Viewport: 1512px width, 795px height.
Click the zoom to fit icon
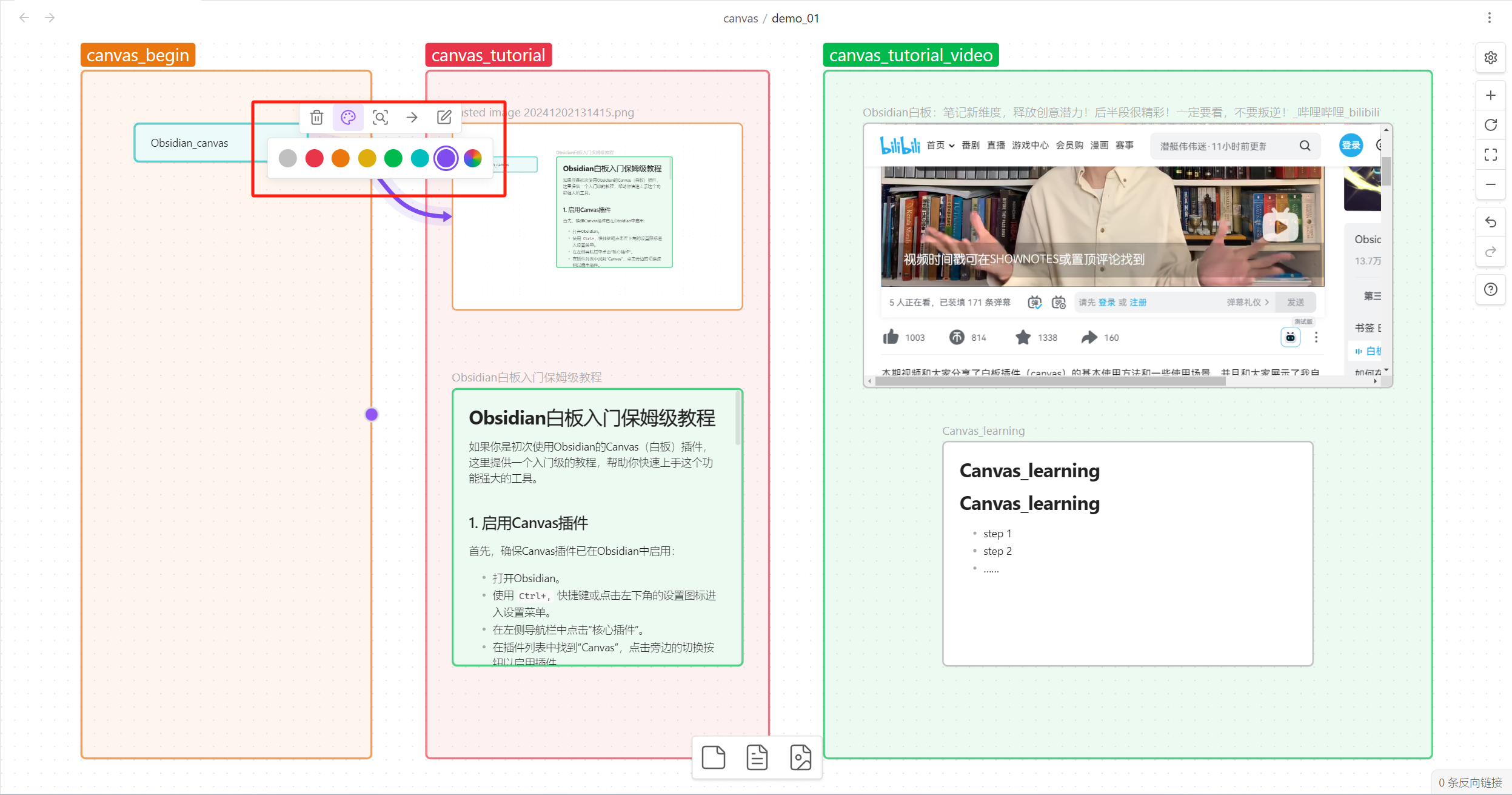[x=1491, y=155]
